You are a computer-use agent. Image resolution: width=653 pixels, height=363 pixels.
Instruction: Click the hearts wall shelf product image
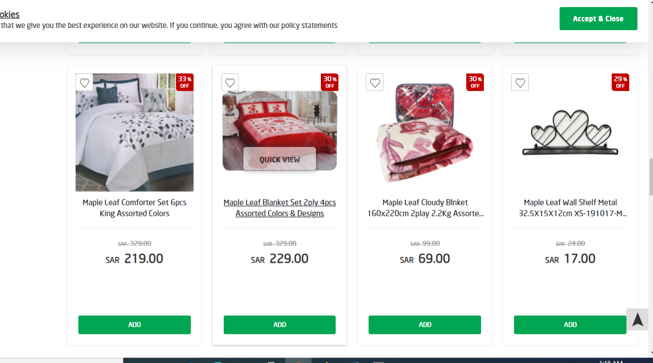570,132
